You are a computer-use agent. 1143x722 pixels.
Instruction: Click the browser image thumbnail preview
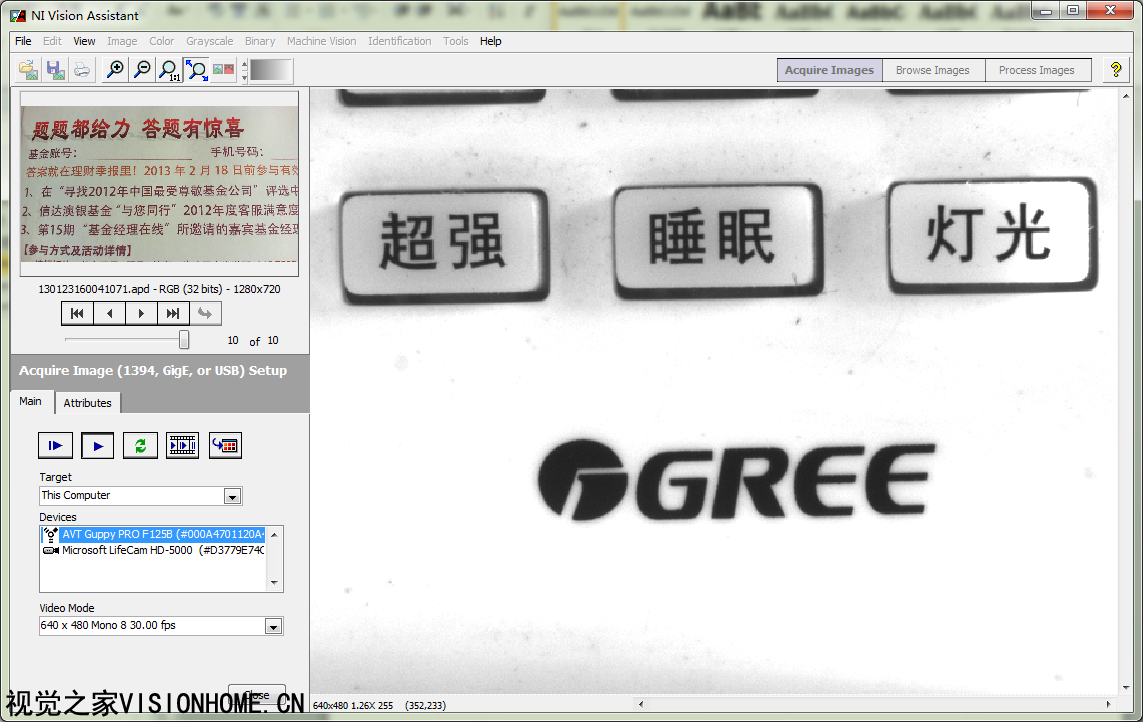(x=160, y=184)
